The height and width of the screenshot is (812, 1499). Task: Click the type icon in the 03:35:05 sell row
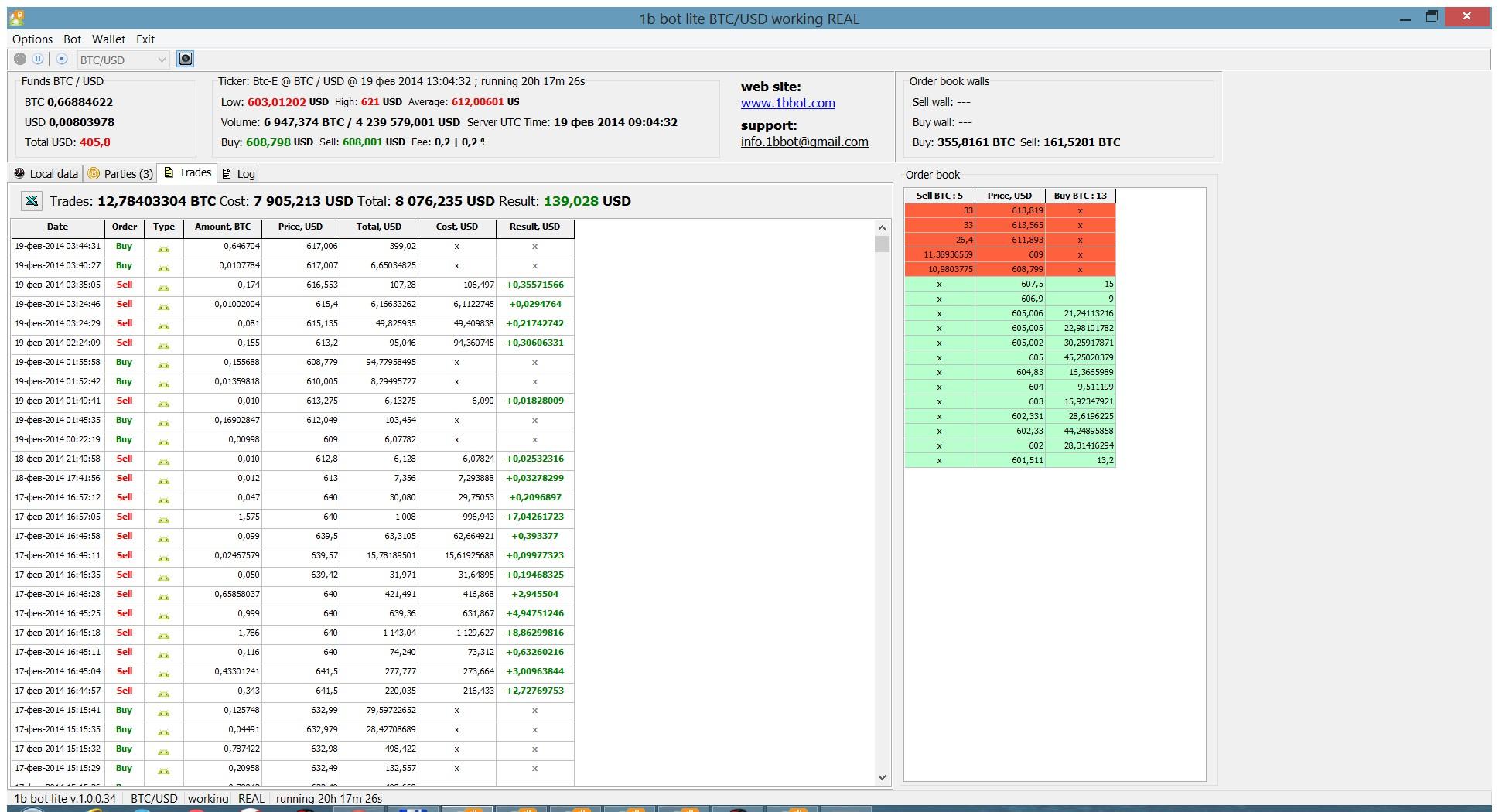pos(163,287)
